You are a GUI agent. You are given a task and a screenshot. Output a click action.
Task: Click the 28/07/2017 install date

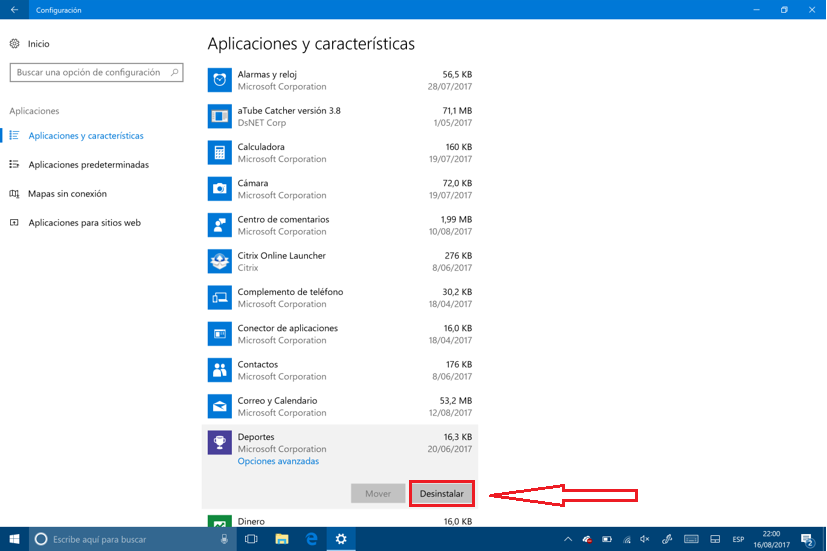pos(449,86)
